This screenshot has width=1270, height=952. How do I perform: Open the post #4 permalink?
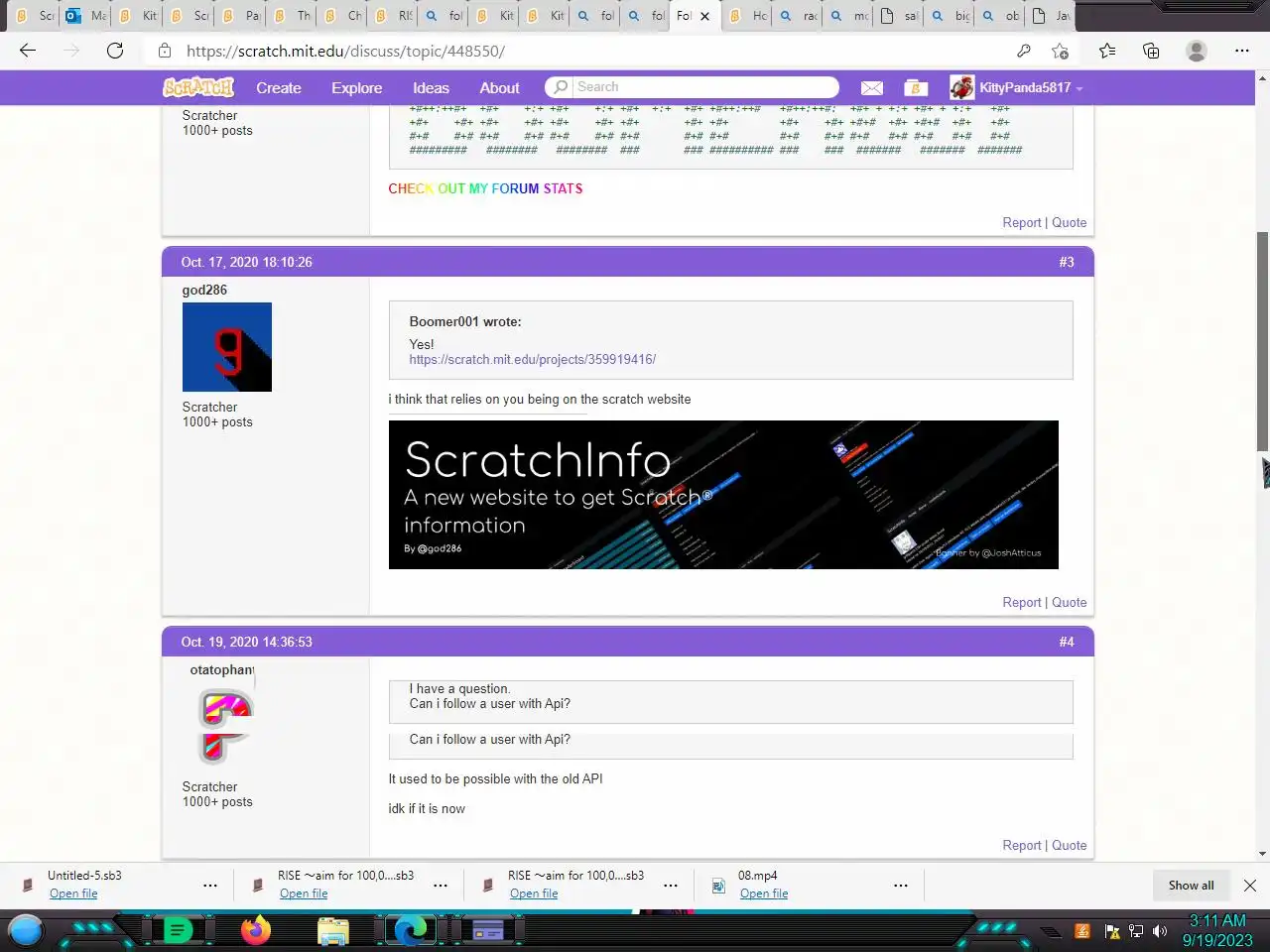1067,642
